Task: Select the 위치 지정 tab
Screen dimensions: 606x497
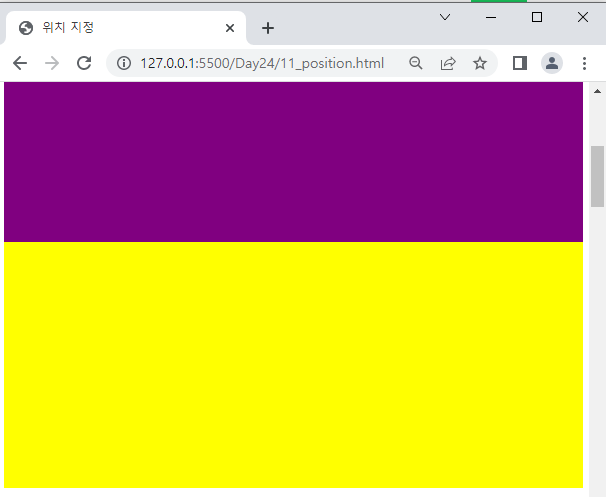Action: (x=126, y=28)
